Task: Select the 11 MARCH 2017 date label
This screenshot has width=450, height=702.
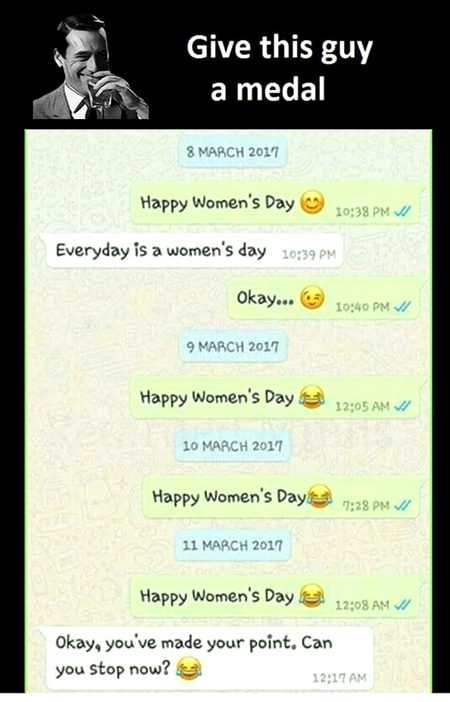Action: (x=233, y=545)
